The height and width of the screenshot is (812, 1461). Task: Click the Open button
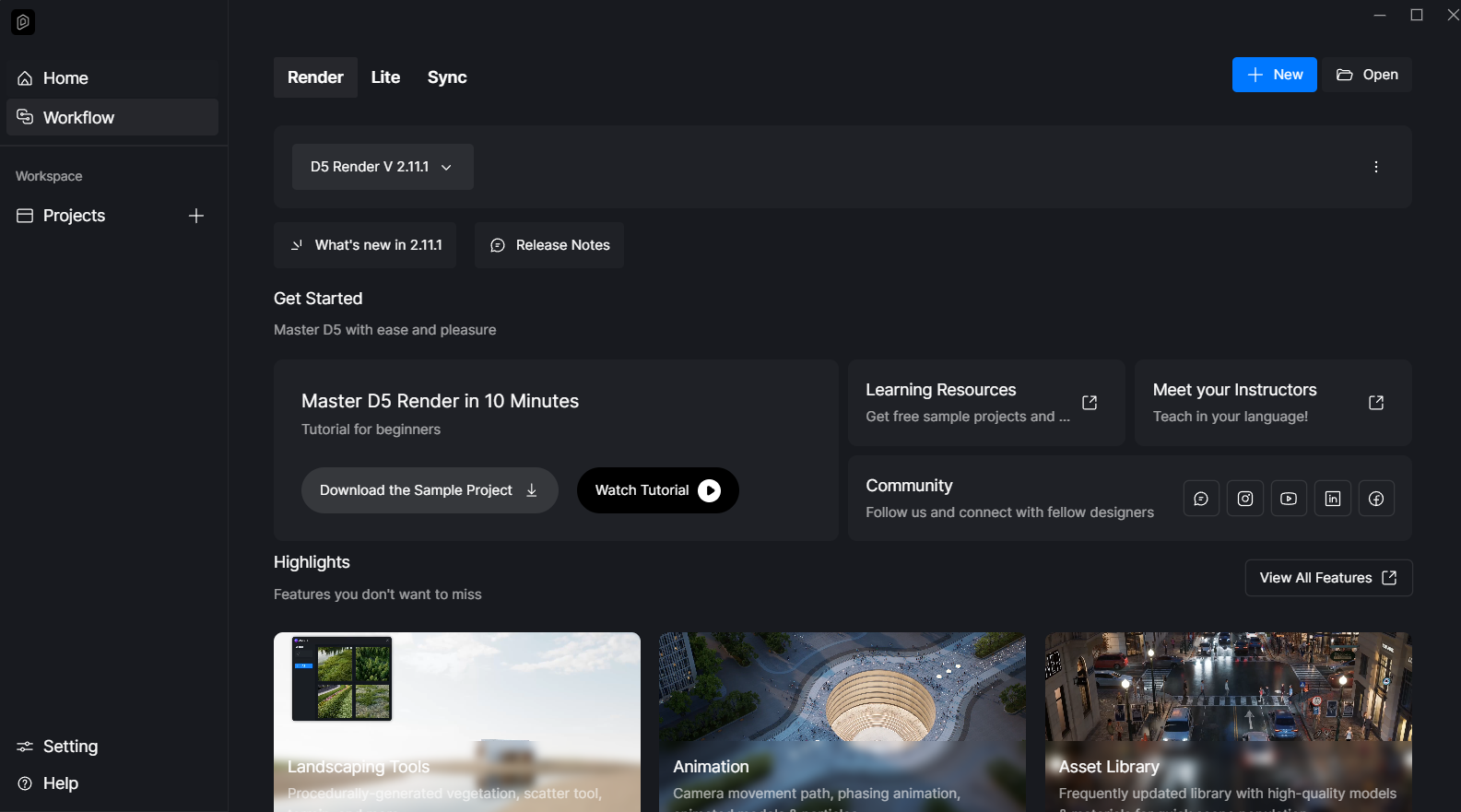coord(1367,75)
